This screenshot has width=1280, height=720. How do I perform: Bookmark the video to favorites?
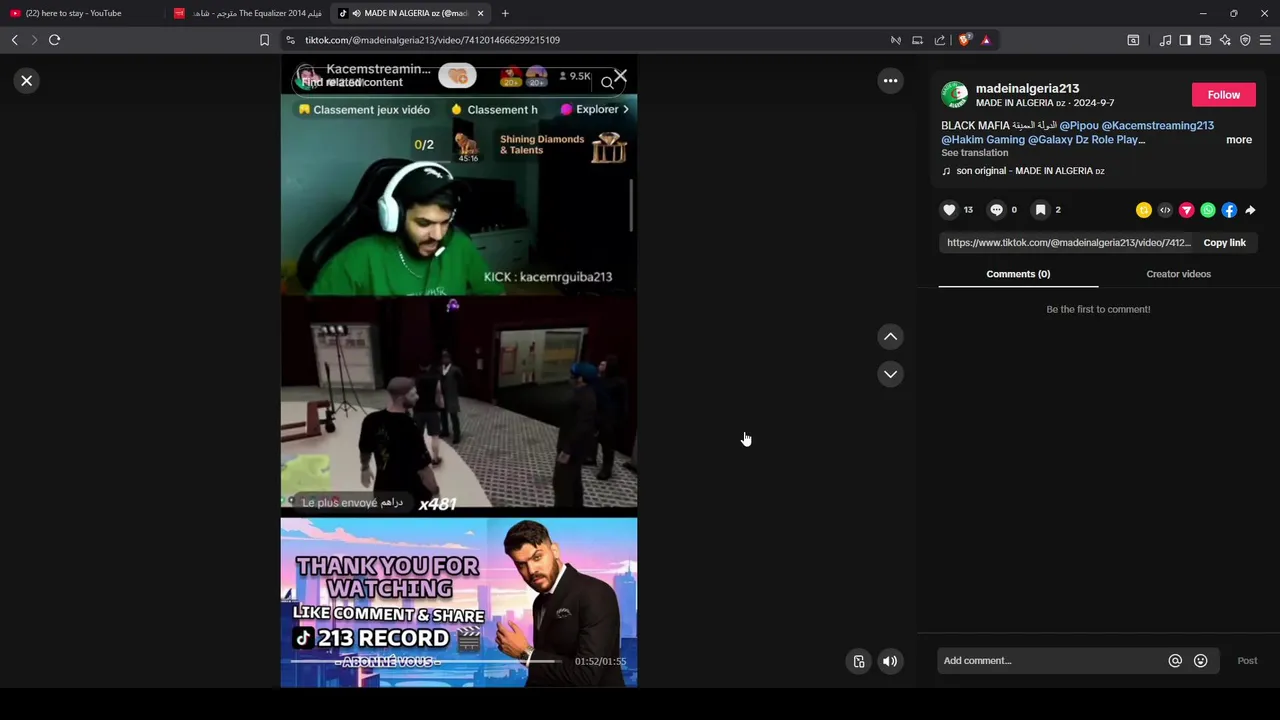point(1040,210)
